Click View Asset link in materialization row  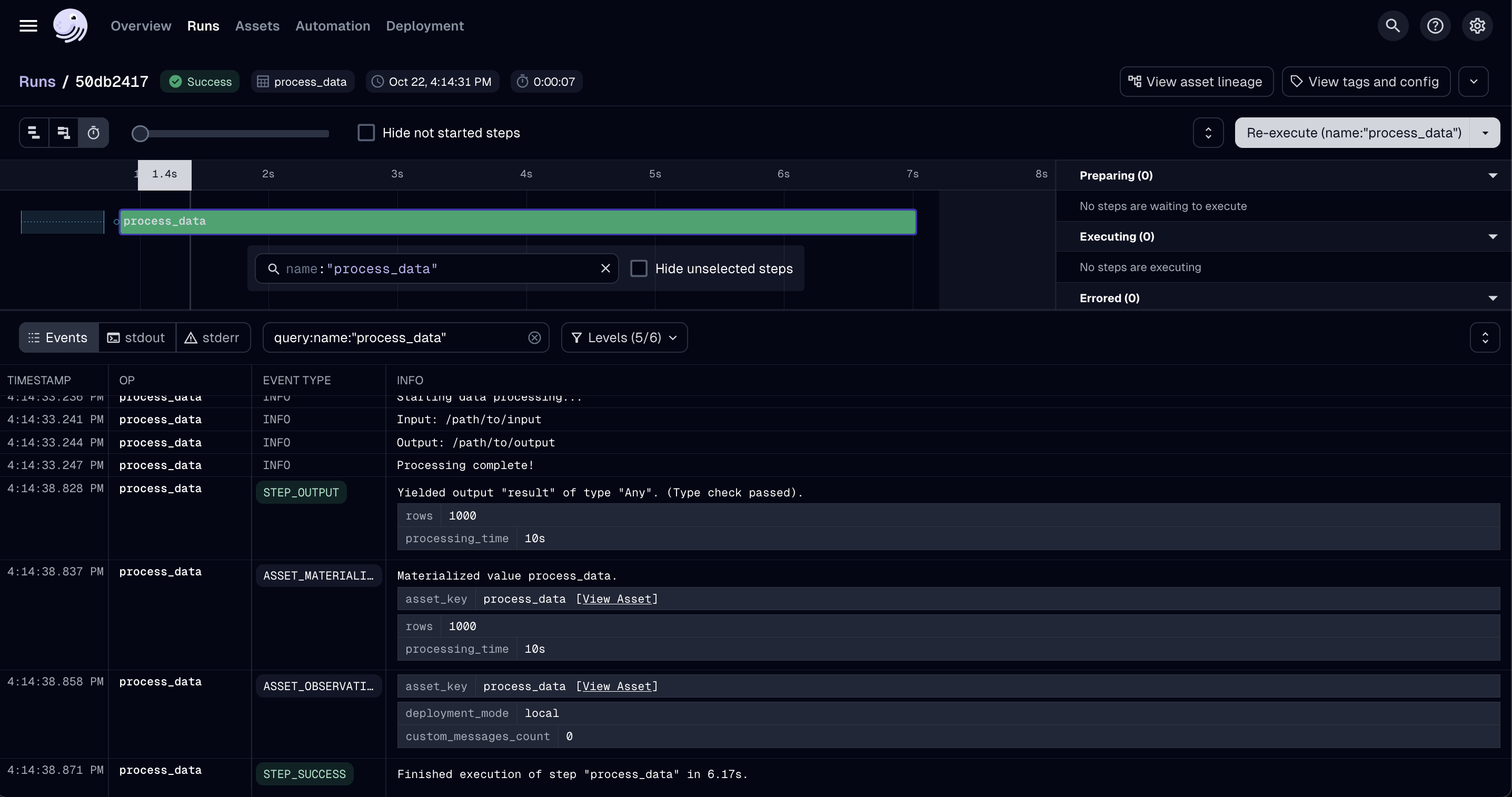click(616, 599)
